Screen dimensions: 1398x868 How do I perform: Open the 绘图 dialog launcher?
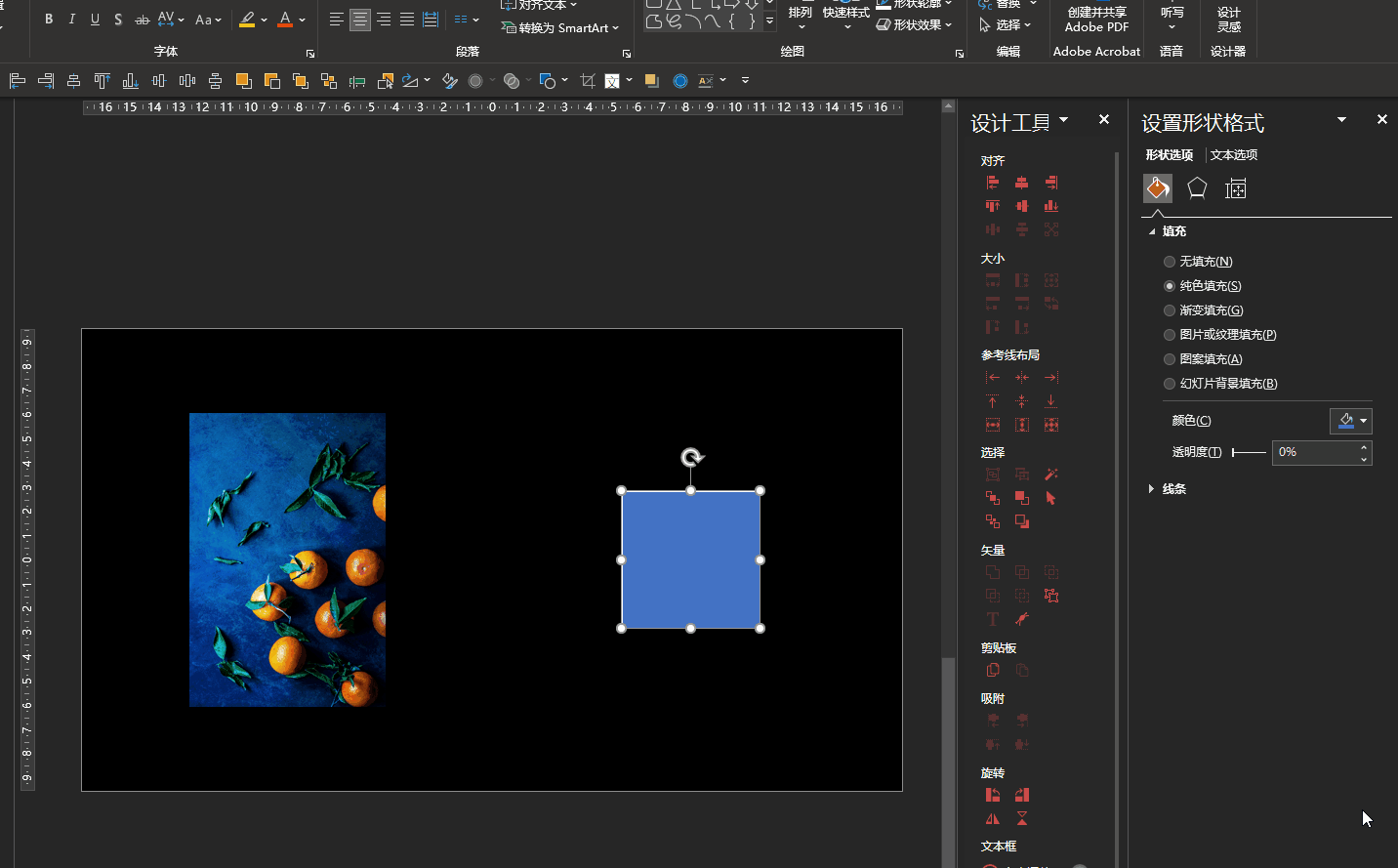coord(960,54)
